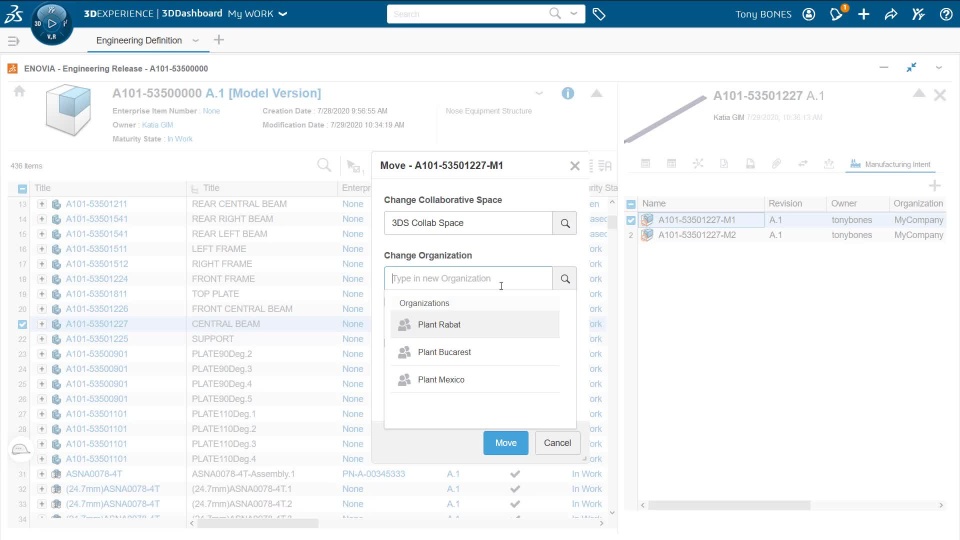
Task: Open the A101-53501811 TOP PLATE link
Action: click(97, 294)
